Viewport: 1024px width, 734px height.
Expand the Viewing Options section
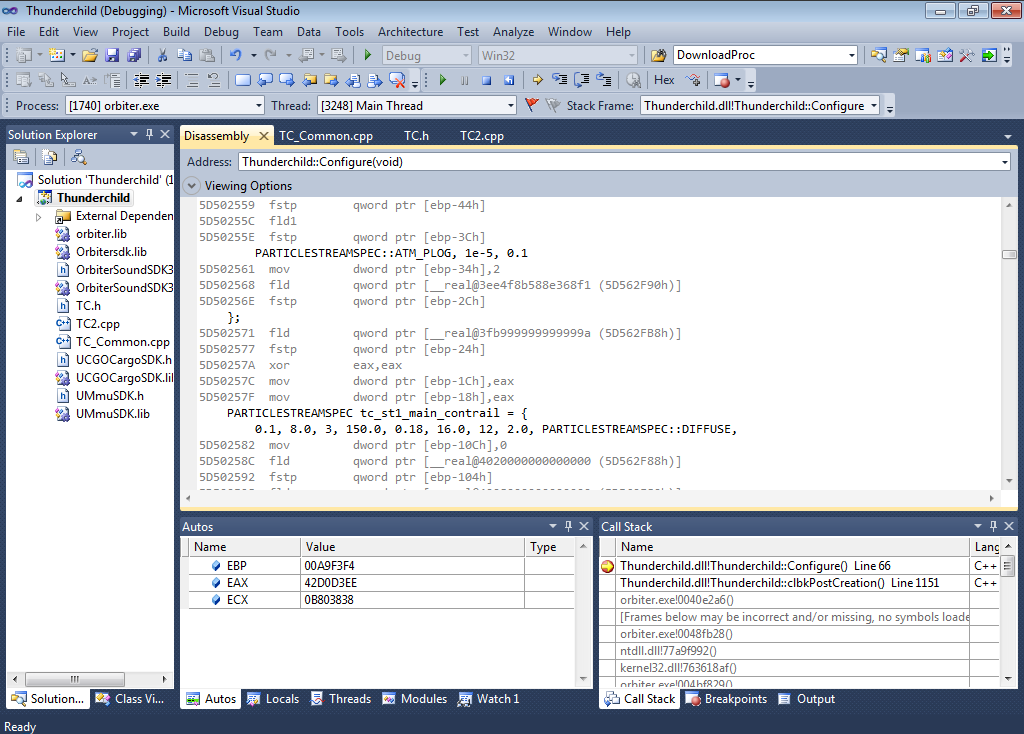point(191,185)
